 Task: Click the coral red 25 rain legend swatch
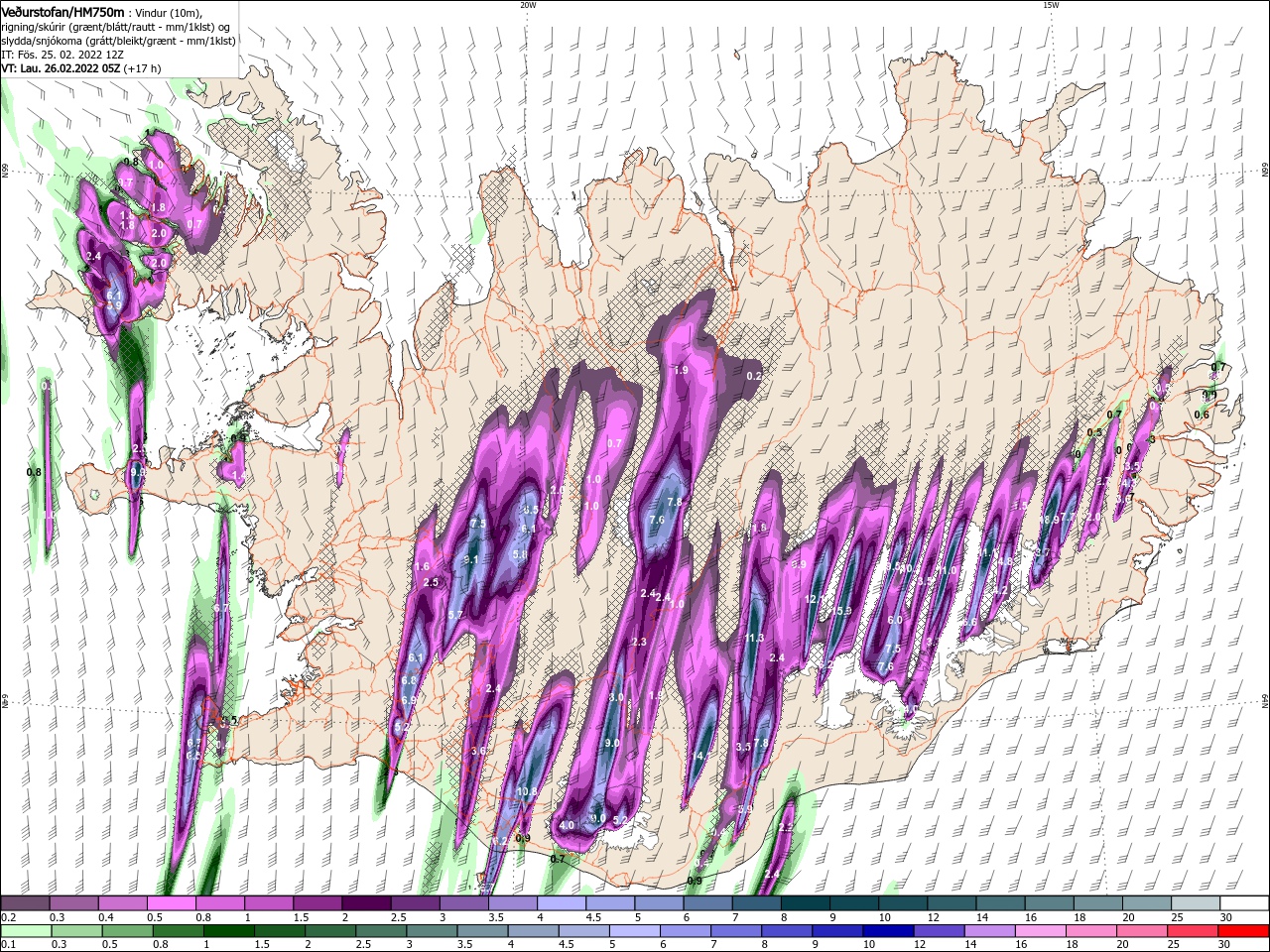(1193, 931)
